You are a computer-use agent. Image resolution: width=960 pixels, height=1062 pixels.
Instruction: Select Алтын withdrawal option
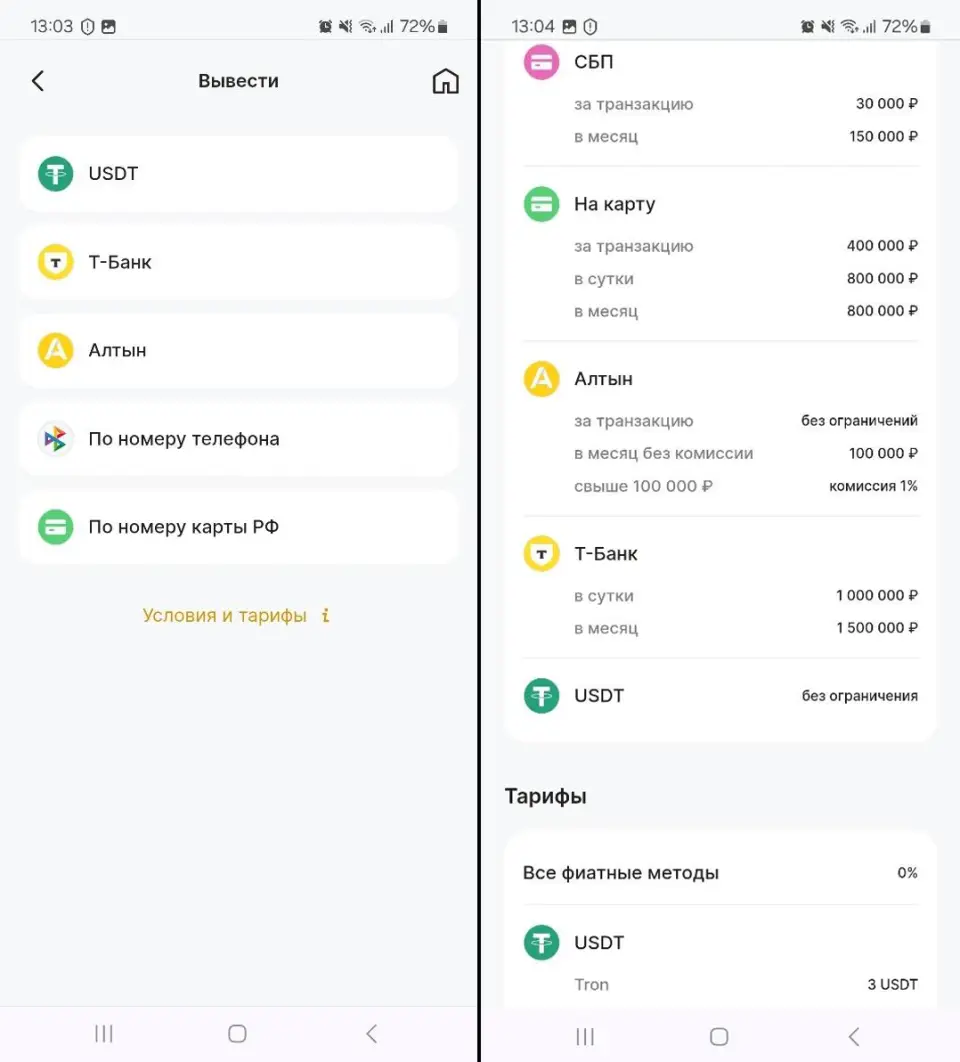click(238, 351)
